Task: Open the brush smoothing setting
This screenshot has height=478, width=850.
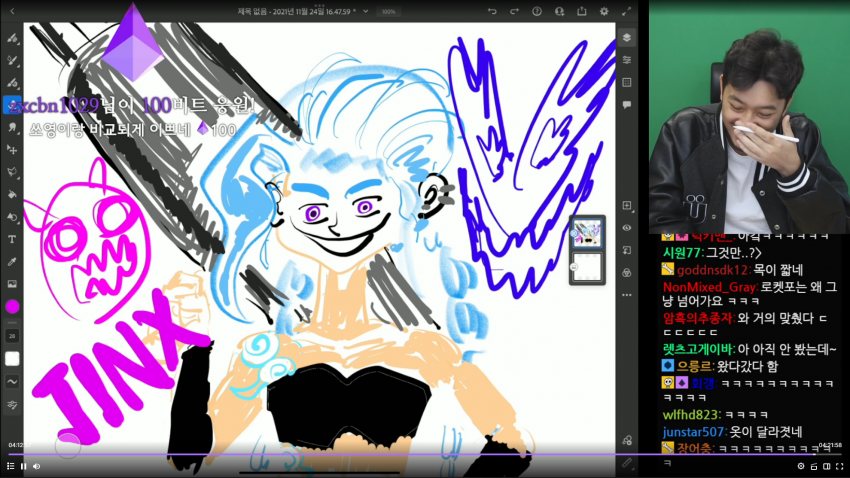Action: click(x=12, y=382)
